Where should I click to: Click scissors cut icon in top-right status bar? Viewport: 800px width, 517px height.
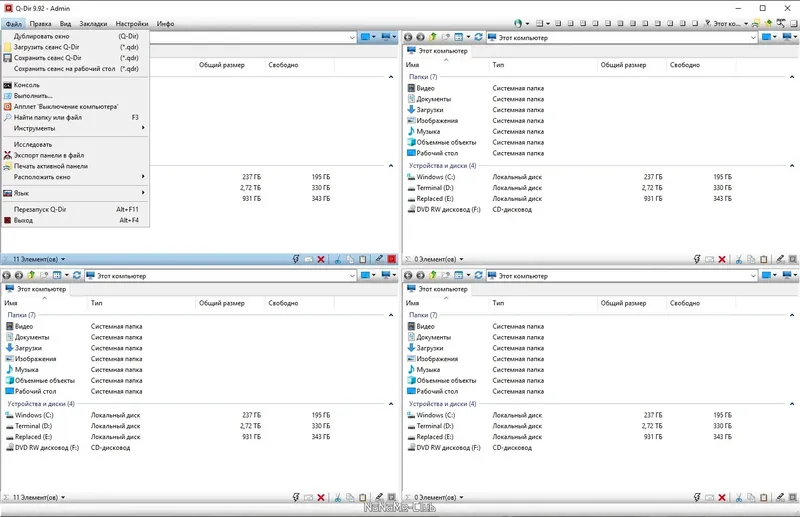[x=739, y=259]
